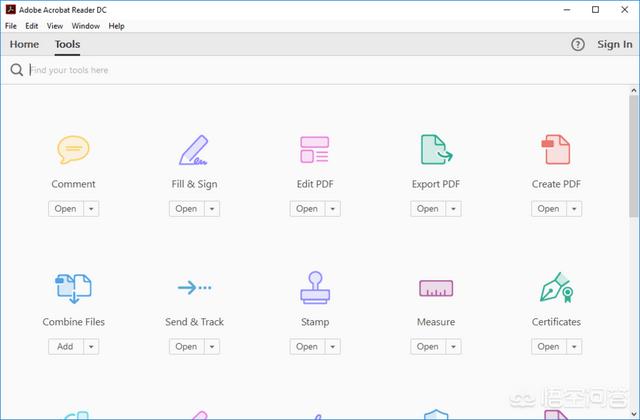The width and height of the screenshot is (640, 420).
Task: Click the Stamp label text
Action: pyautogui.click(x=315, y=322)
